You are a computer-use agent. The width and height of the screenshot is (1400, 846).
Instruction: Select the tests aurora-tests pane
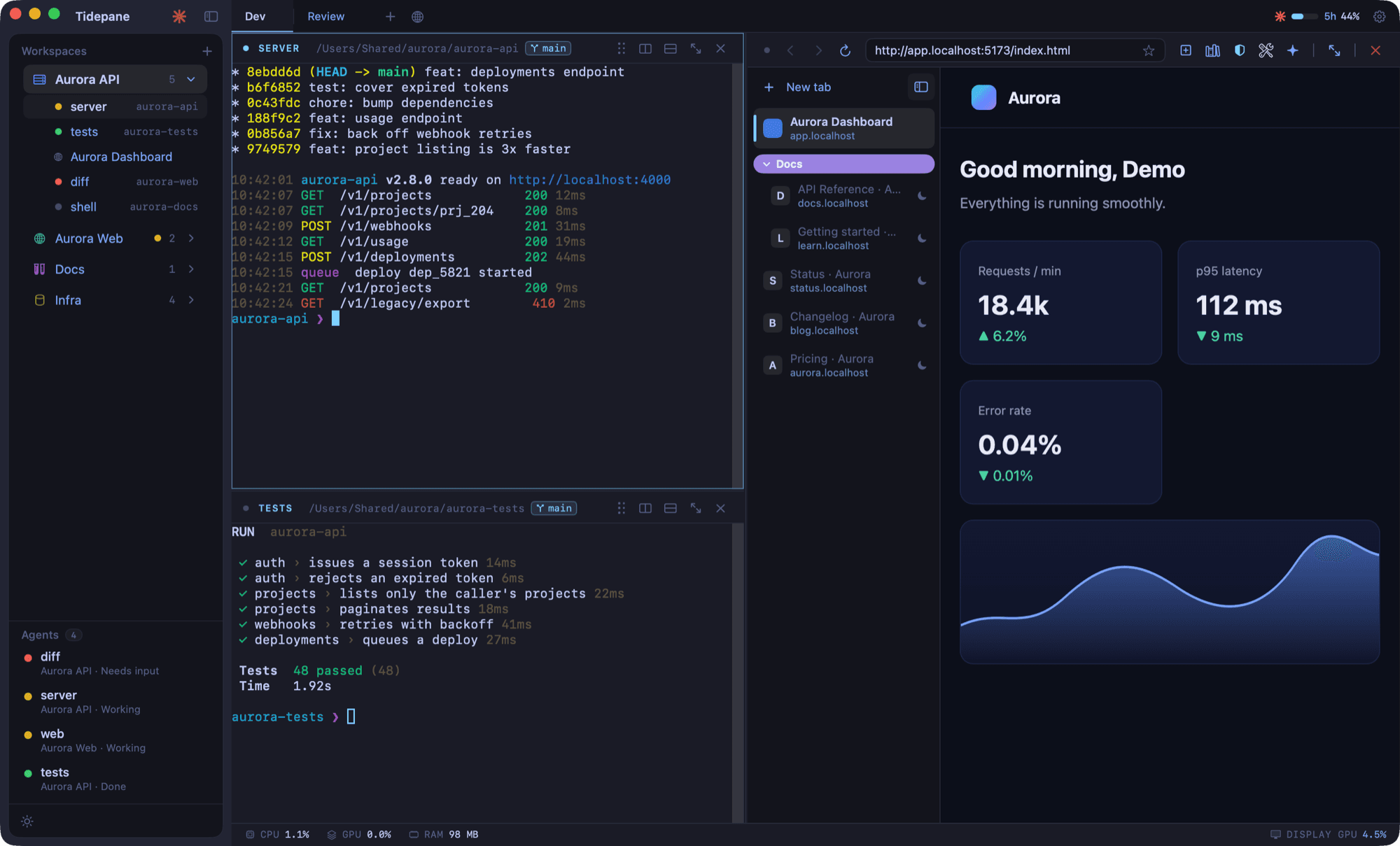tap(115, 132)
